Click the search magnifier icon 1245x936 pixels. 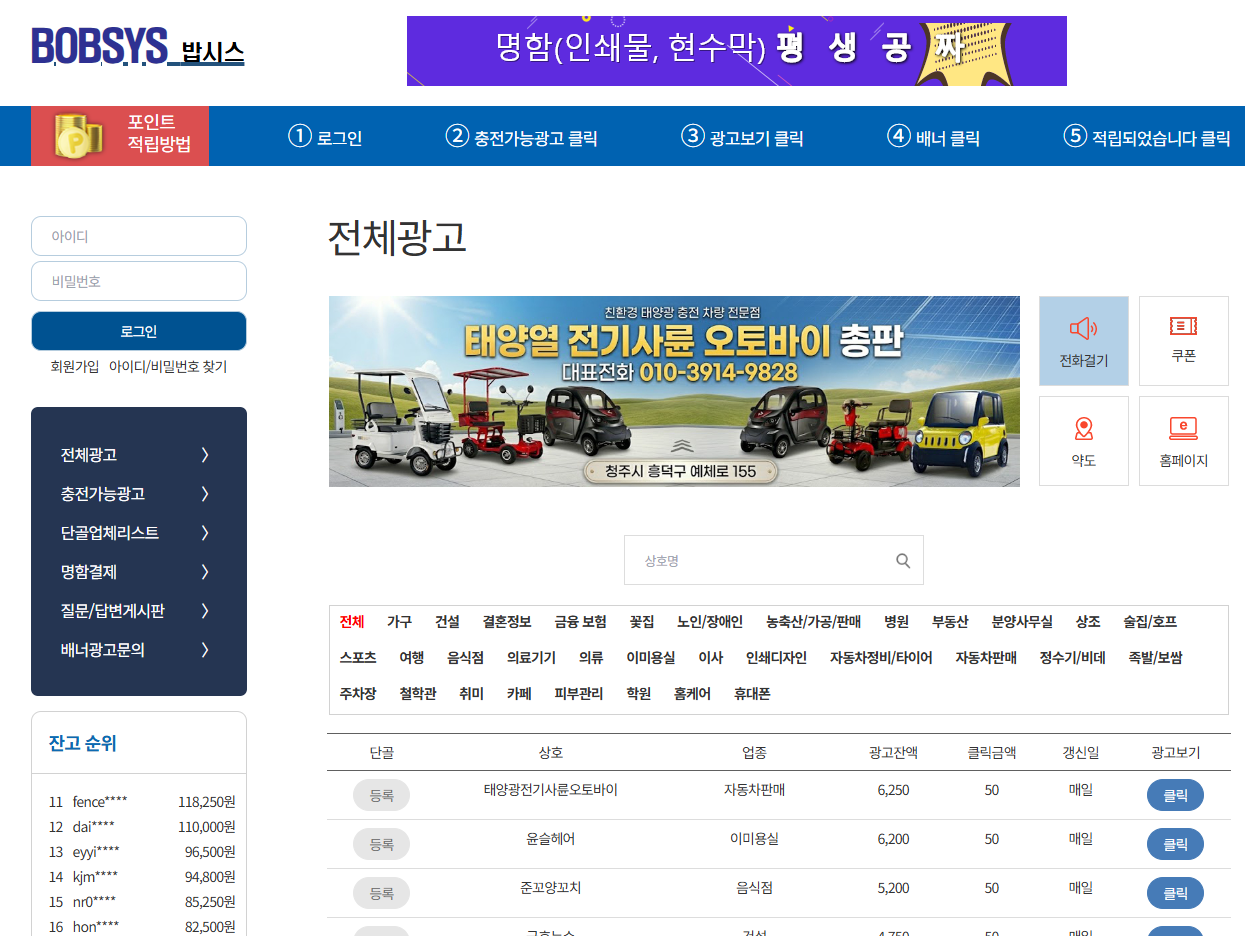click(903, 561)
